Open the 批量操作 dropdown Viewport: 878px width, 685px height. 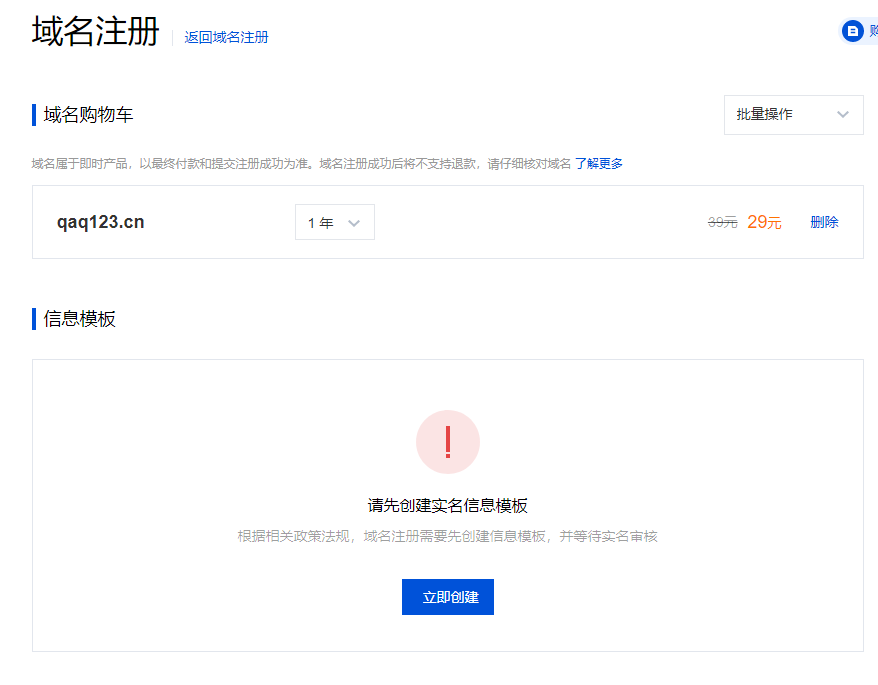(x=793, y=115)
